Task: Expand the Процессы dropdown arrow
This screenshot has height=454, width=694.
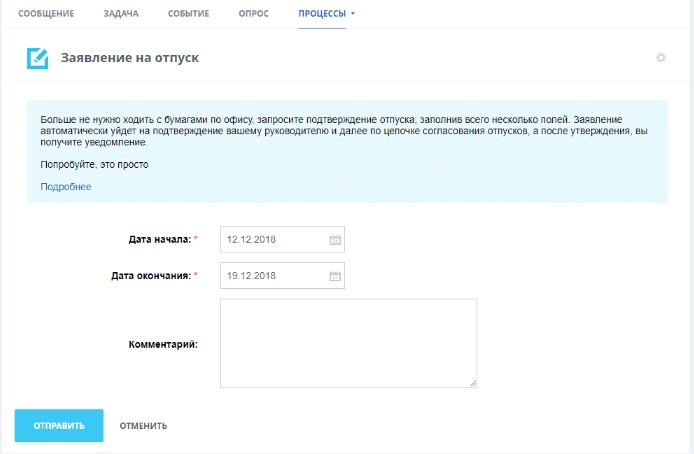Action: tap(353, 14)
